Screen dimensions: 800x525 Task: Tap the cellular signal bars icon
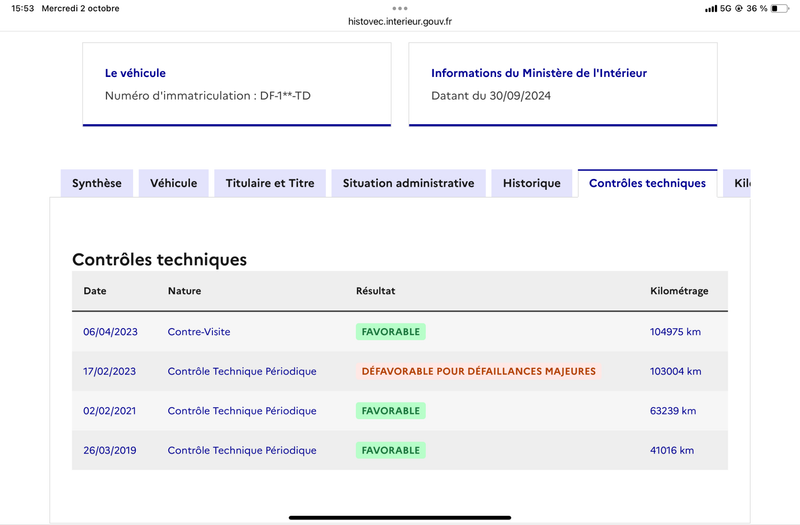pyautogui.click(x=710, y=9)
